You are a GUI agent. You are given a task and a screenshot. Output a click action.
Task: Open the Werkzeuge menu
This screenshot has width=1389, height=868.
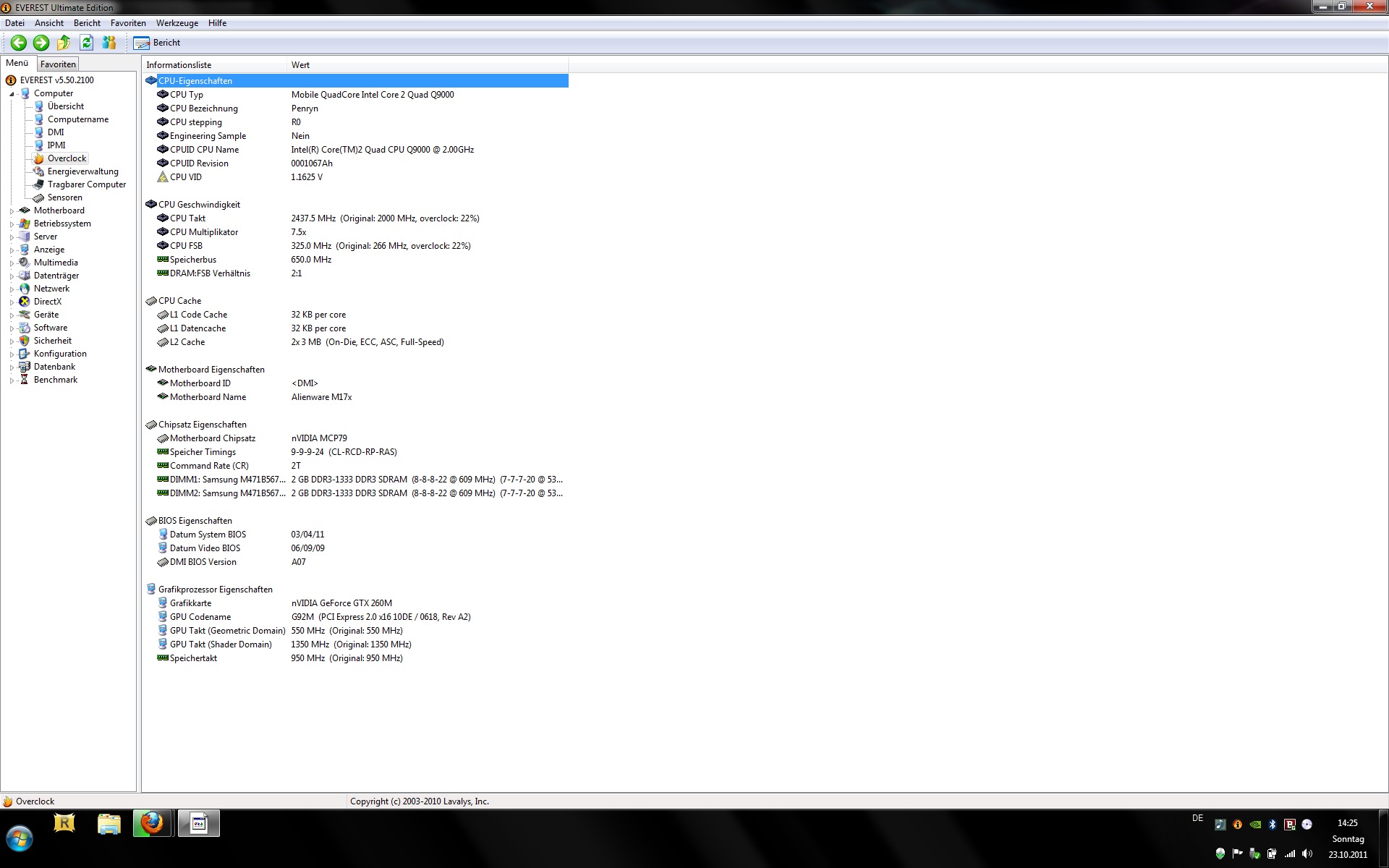click(x=177, y=23)
